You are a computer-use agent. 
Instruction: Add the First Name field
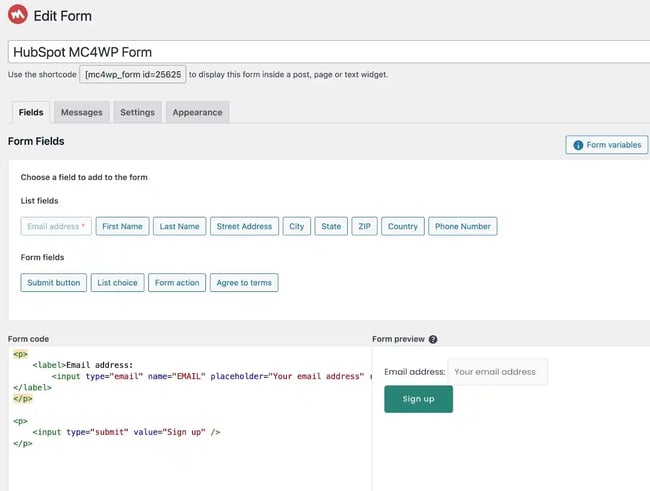click(x=122, y=226)
